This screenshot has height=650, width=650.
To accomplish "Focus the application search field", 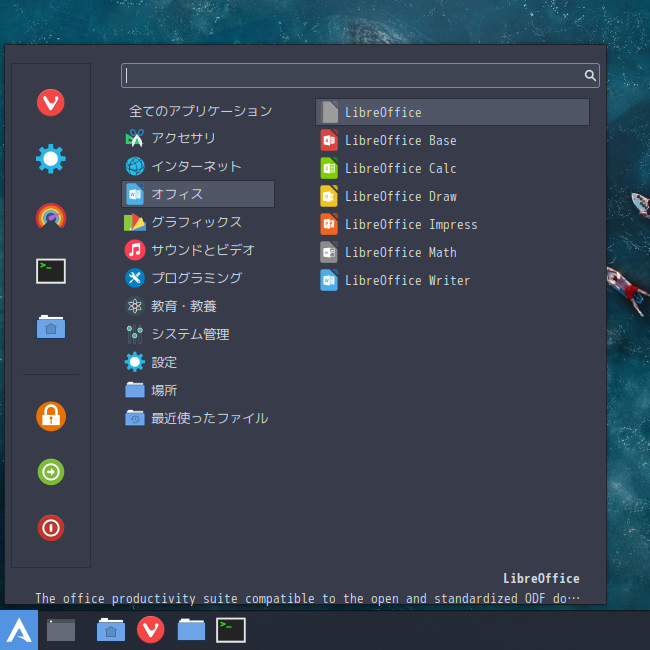I will point(360,75).
